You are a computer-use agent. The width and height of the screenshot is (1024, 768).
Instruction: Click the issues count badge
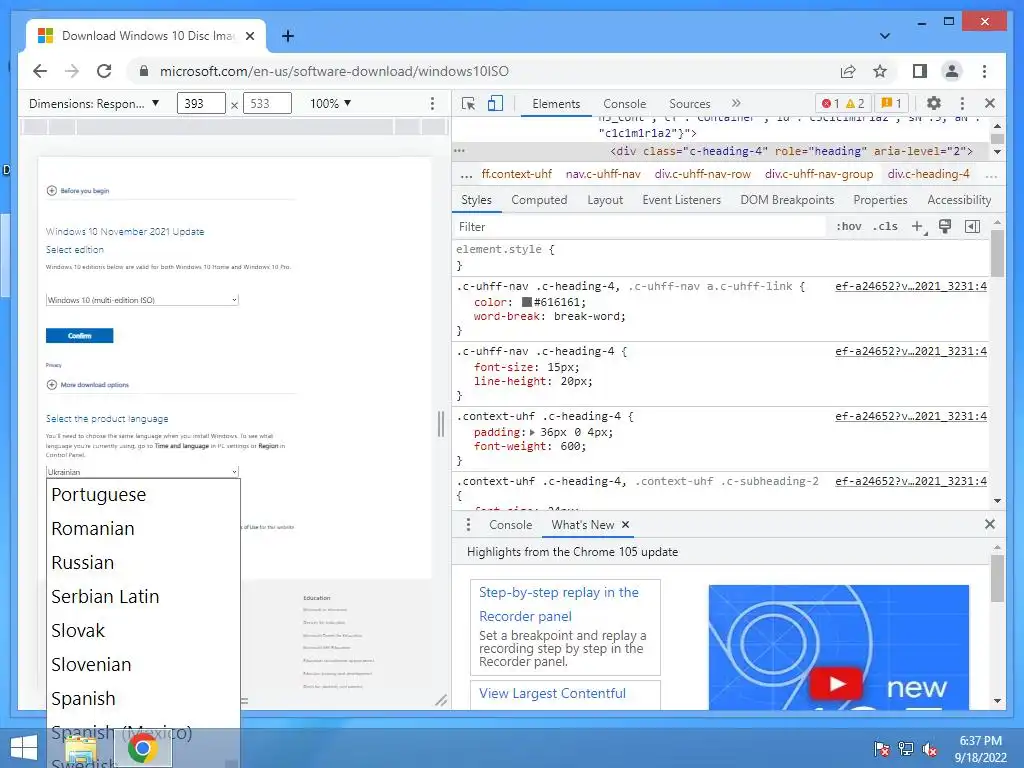(x=891, y=103)
